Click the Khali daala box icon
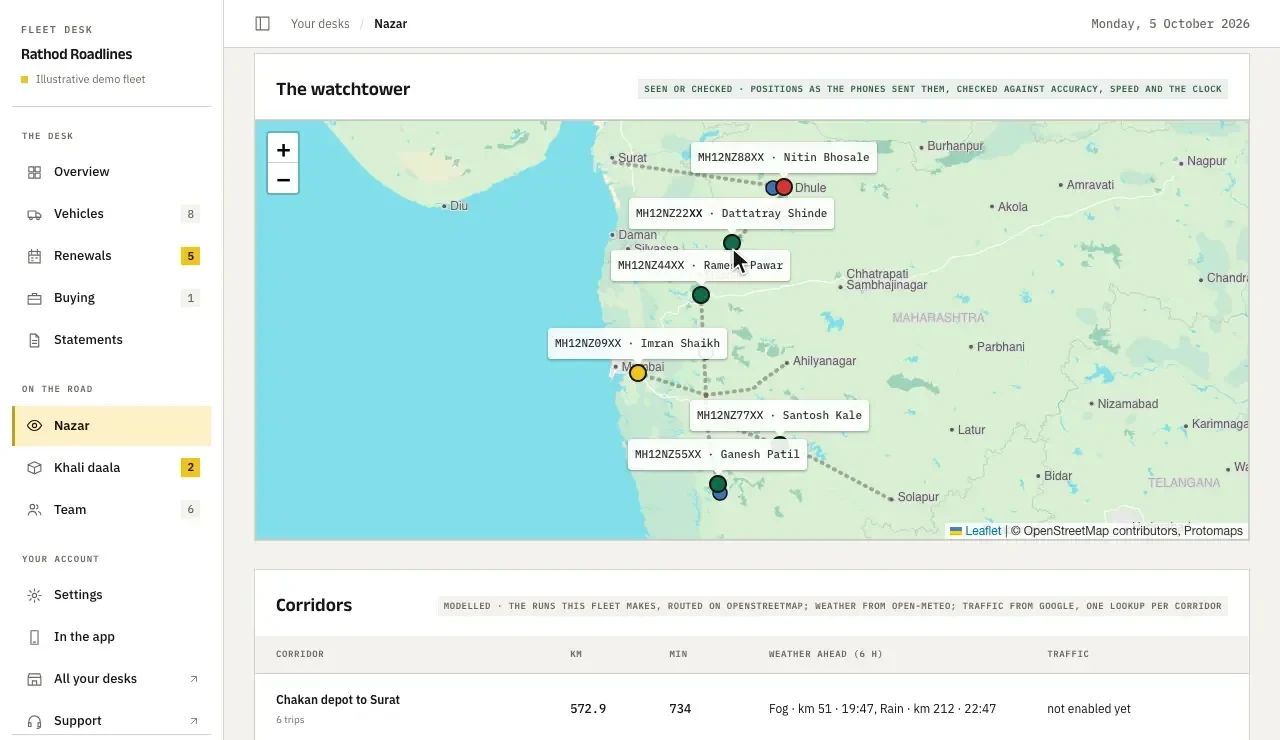This screenshot has width=1280, height=740. pyautogui.click(x=34, y=468)
